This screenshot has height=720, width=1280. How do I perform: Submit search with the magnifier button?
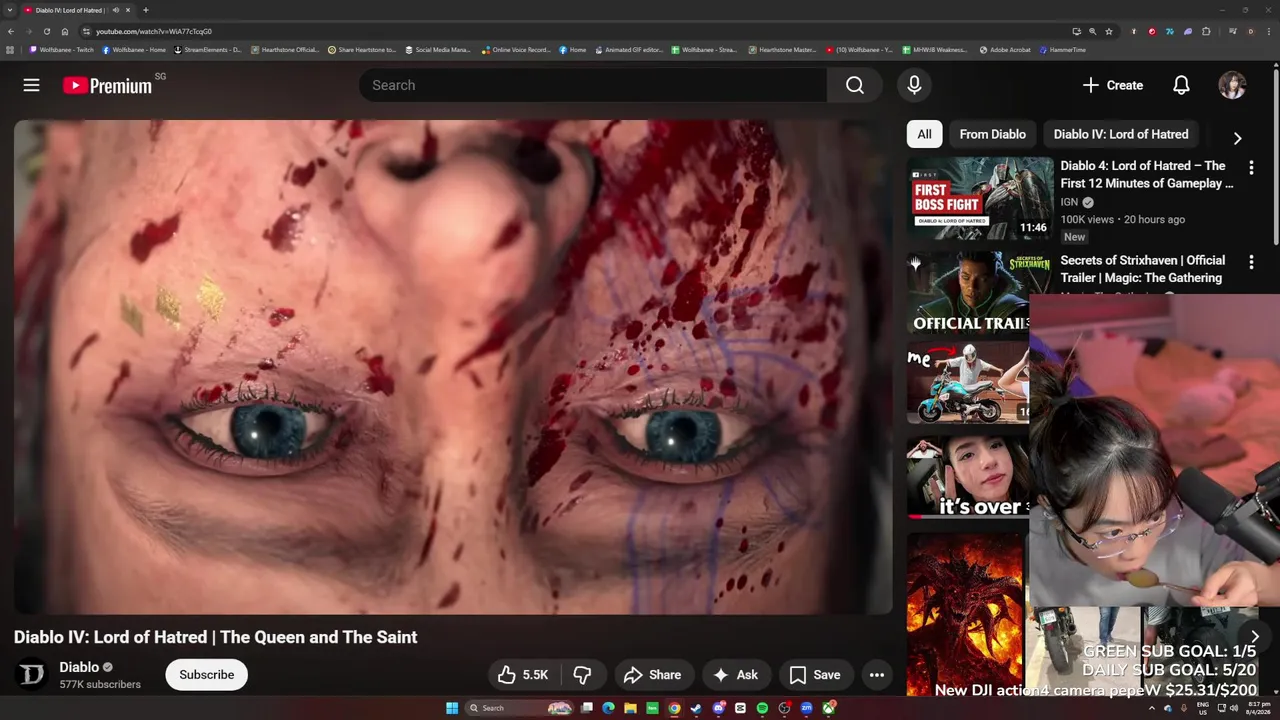click(x=854, y=85)
